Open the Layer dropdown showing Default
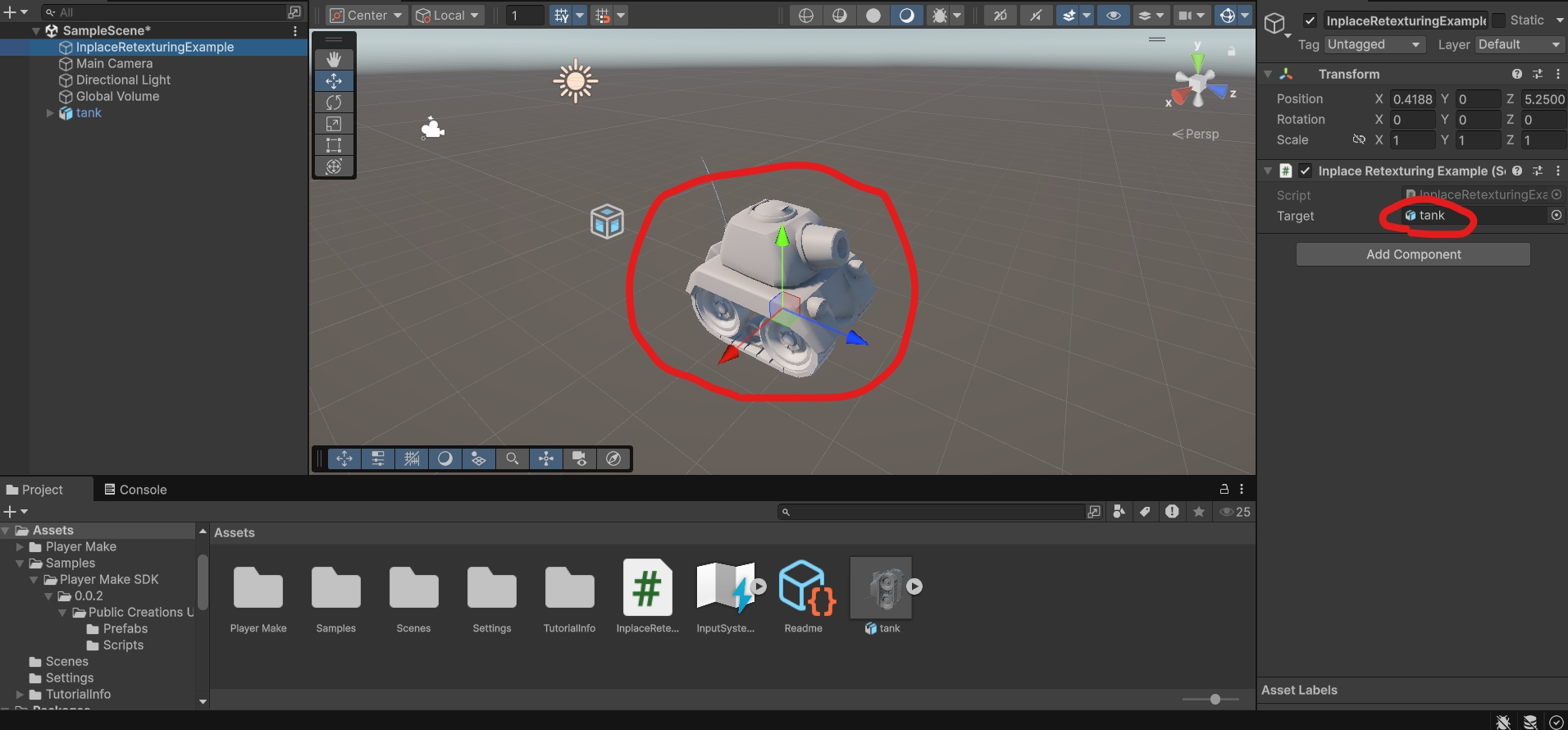Screen dimensions: 1568x730 (x=1519, y=44)
